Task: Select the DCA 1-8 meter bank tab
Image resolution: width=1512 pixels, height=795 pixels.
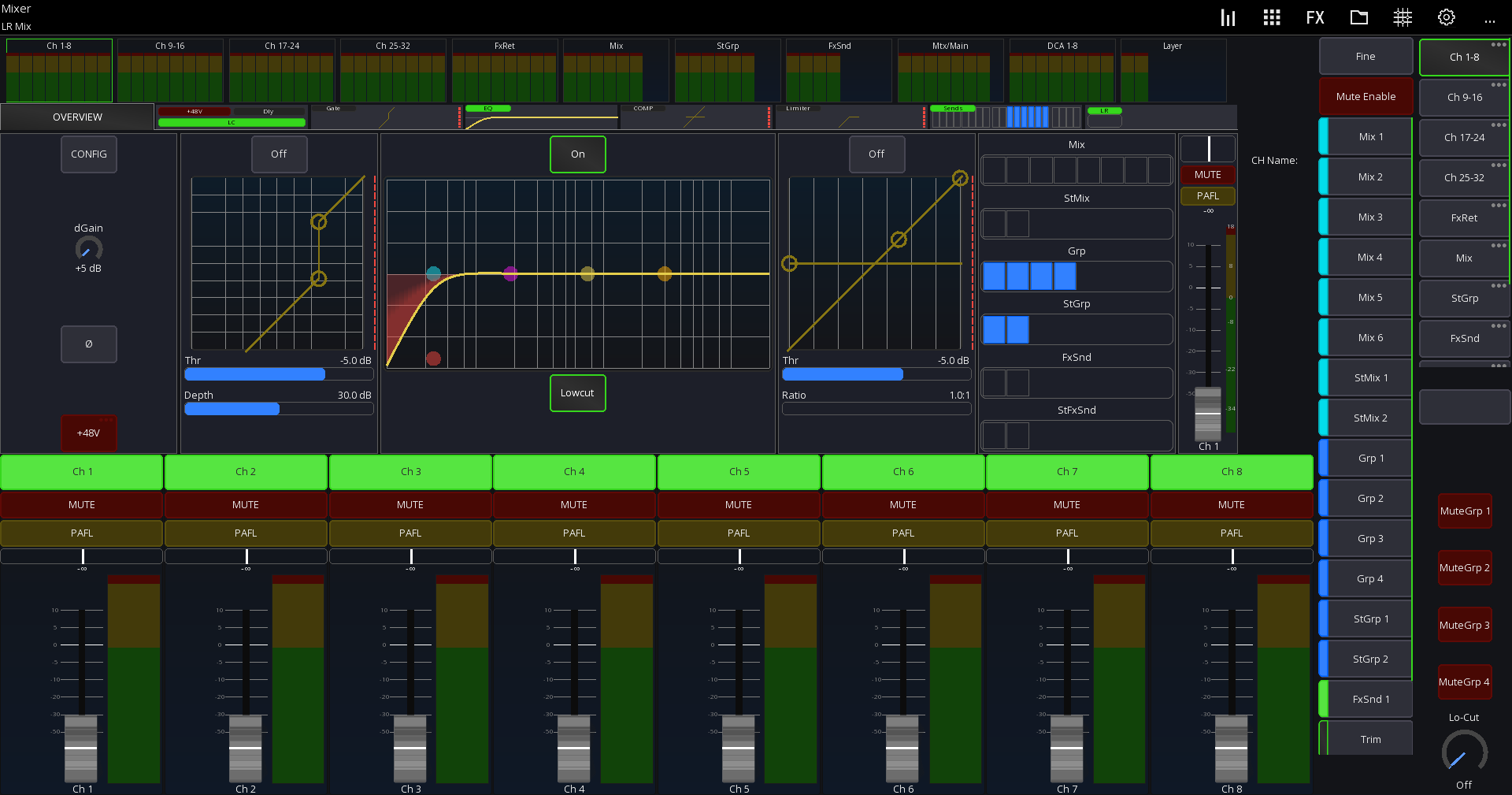Action: click(x=1062, y=71)
